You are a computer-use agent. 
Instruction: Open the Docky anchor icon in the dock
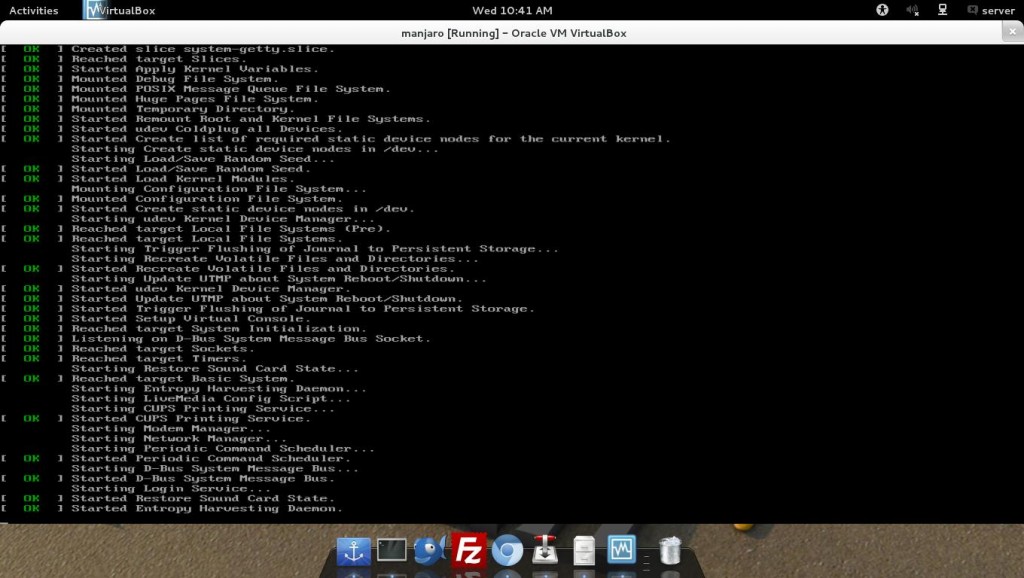click(x=353, y=551)
